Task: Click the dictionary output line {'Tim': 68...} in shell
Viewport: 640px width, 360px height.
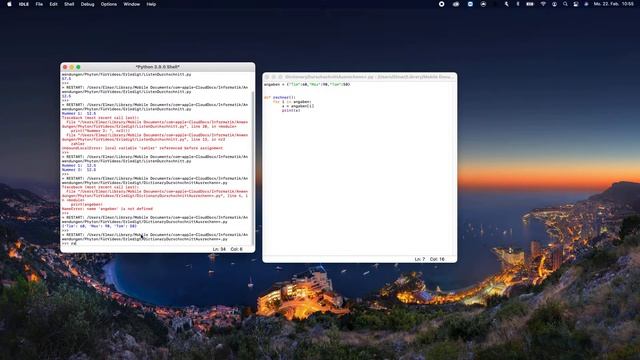Action: tap(99, 226)
